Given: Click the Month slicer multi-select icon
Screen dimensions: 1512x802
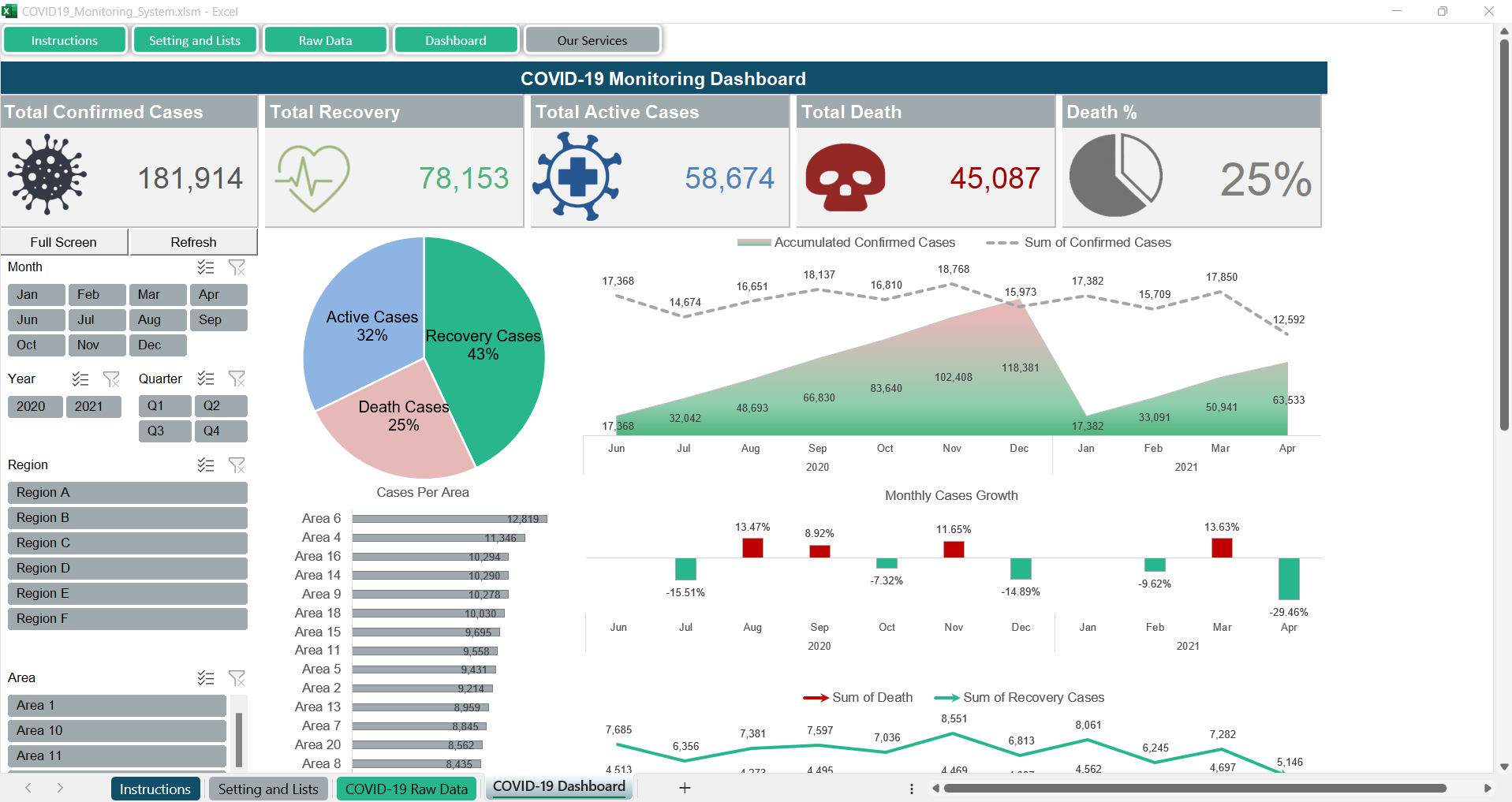Looking at the screenshot, I should coord(206,267).
